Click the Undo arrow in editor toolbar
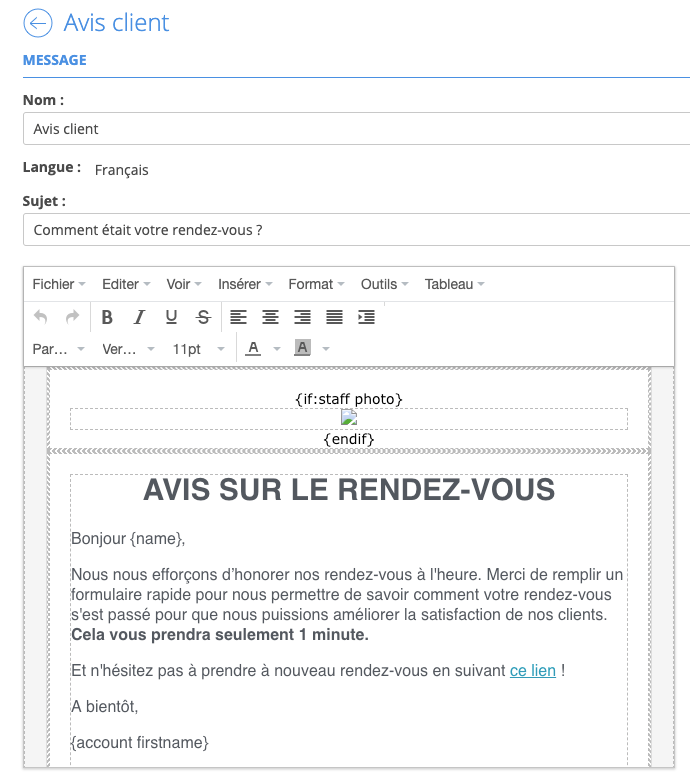This screenshot has width=690, height=779. coord(41,317)
